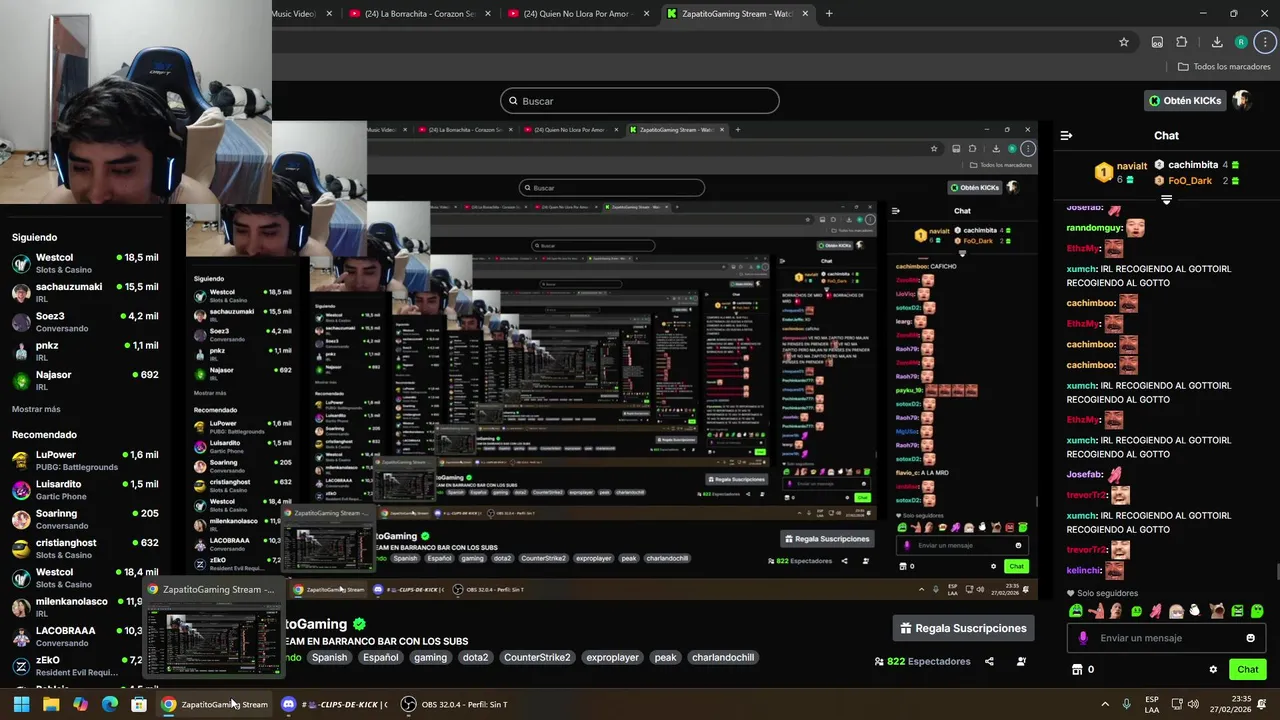
Task: Select the CounterStrike2 stream tag
Action: tap(537, 657)
